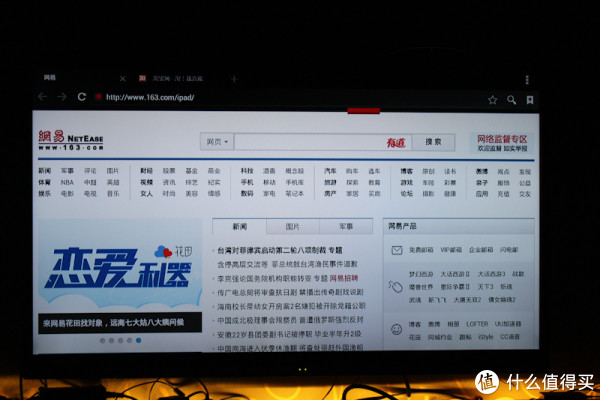Open headline 安徽22岁县团委副书记被停职
Viewport: 600px width, 400px height.
(289, 334)
